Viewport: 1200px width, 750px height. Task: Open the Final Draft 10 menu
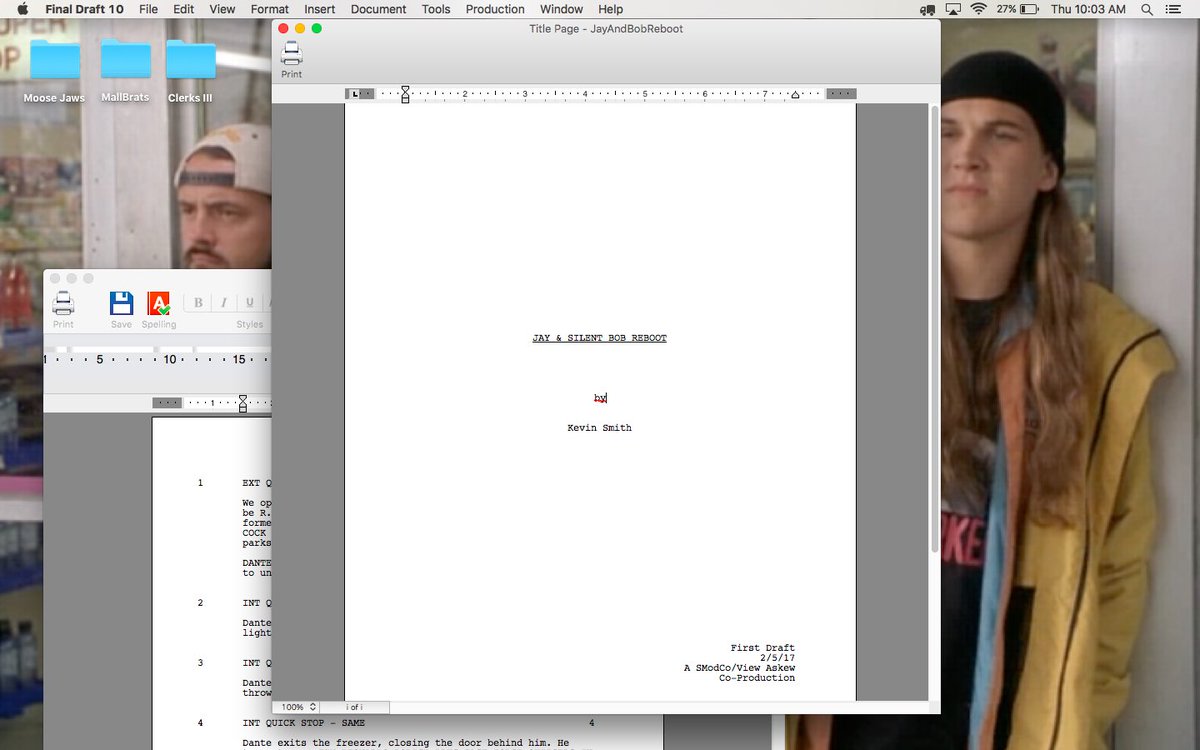(x=85, y=9)
